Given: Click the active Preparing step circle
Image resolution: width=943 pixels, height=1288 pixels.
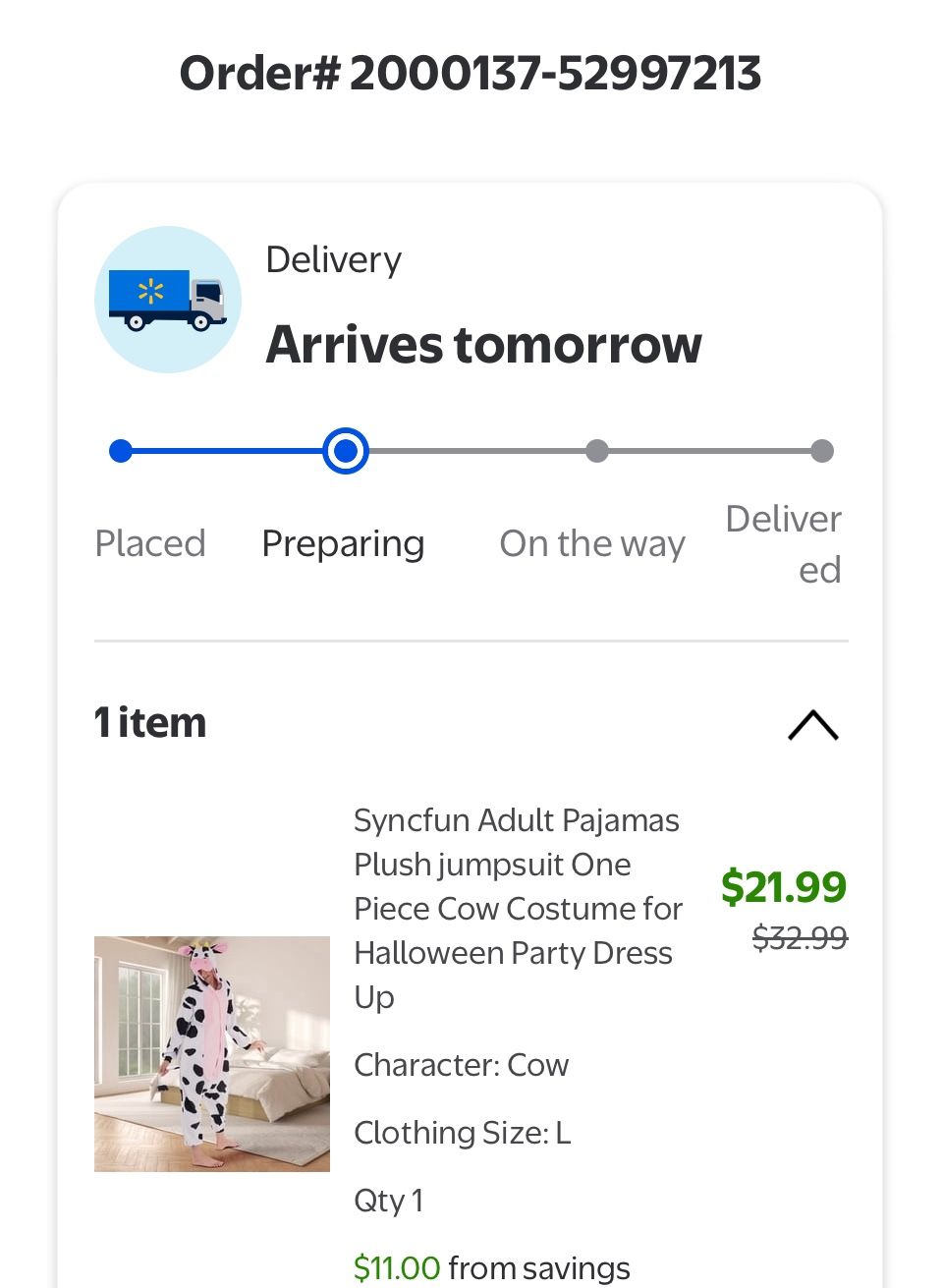Looking at the screenshot, I should point(346,451).
